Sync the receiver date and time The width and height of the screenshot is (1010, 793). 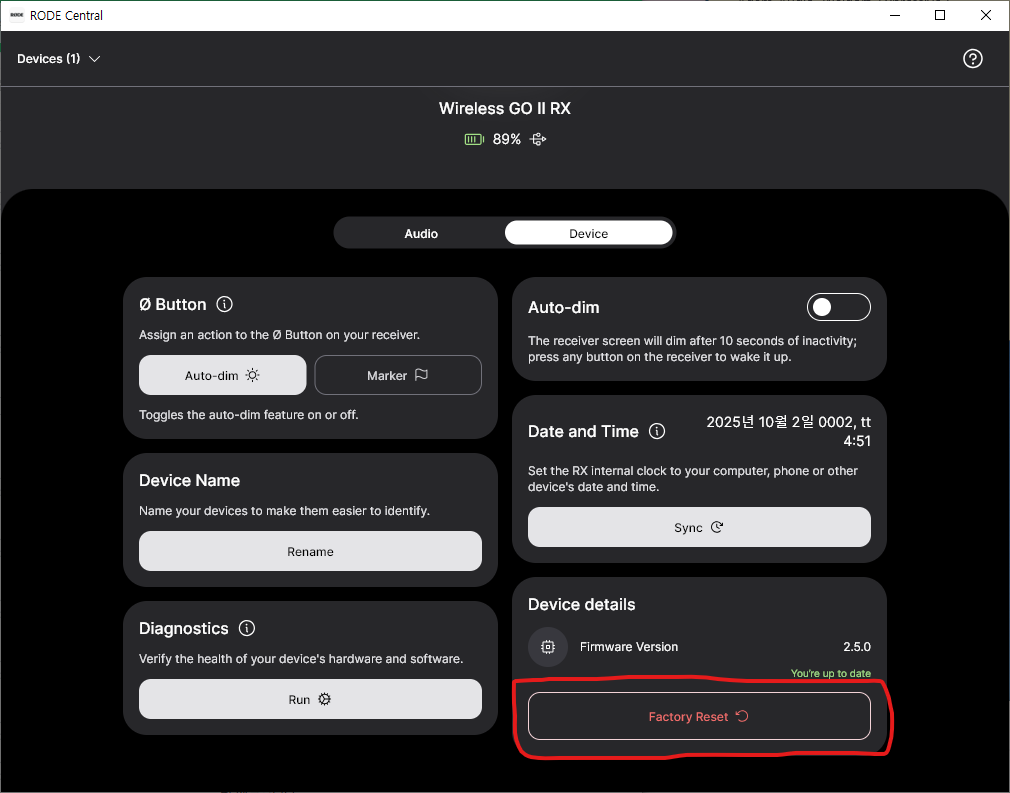[x=699, y=527]
